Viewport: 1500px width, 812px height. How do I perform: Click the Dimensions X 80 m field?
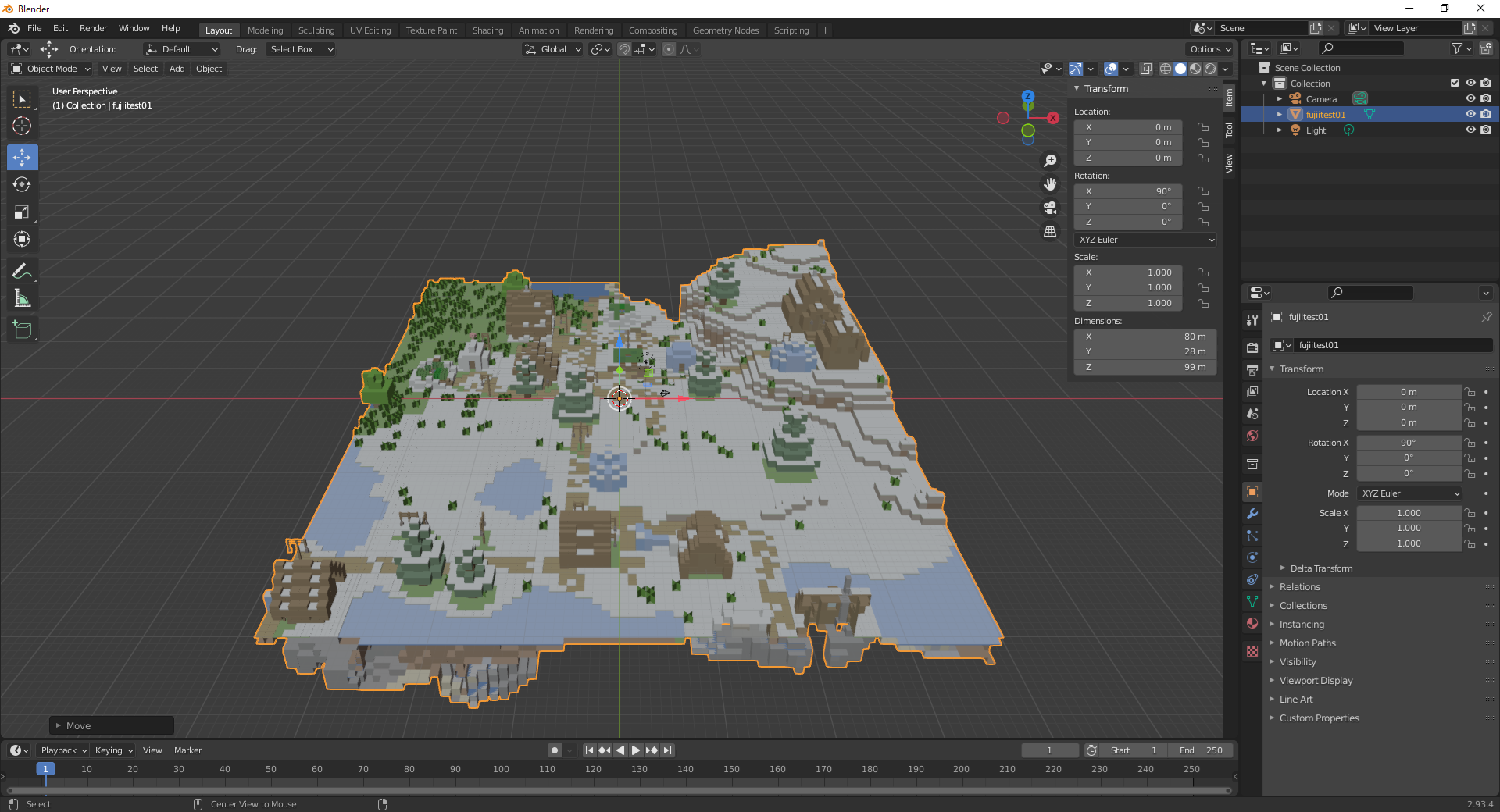tap(1145, 337)
